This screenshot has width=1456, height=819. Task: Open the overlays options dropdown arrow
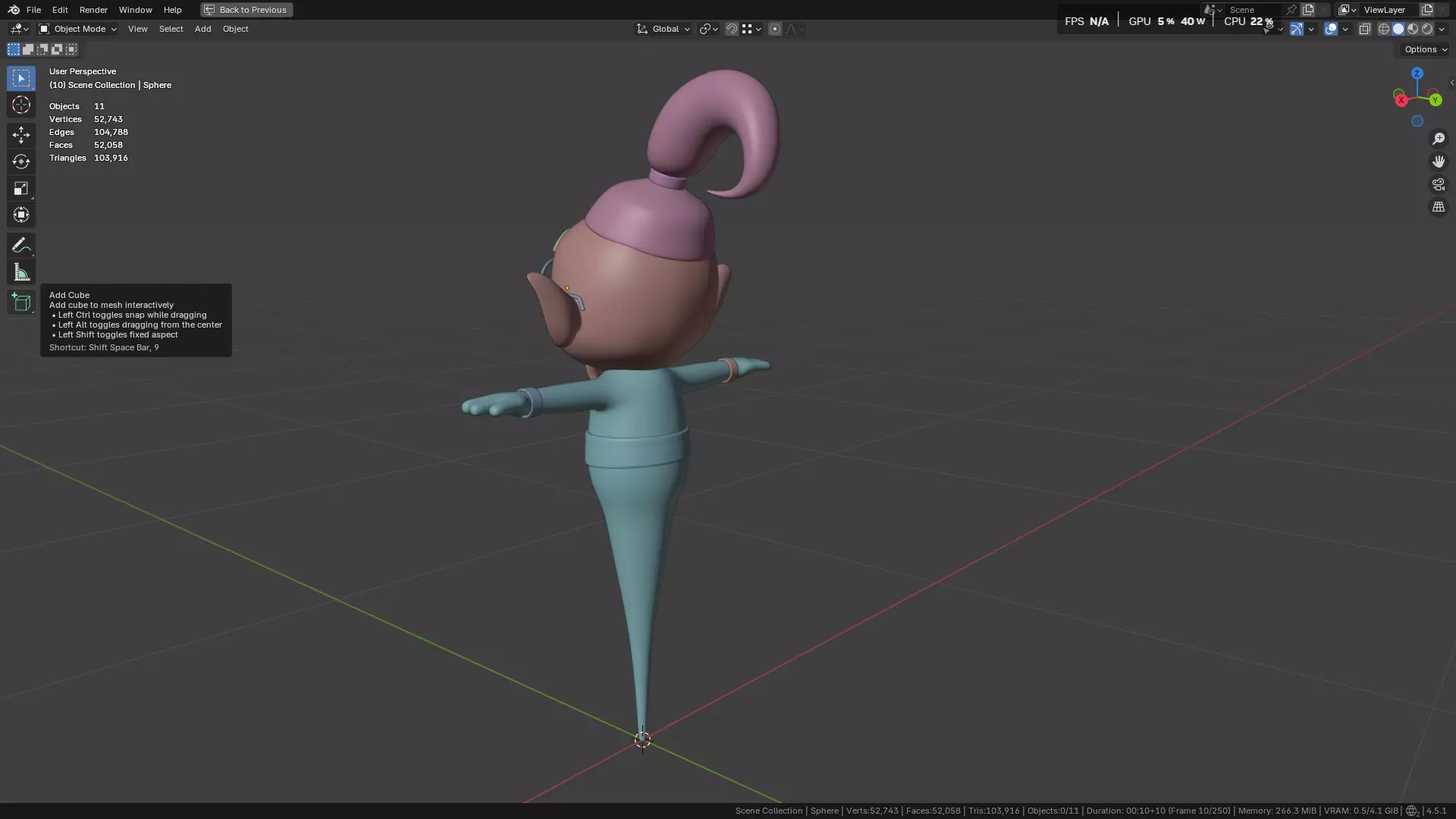pyautogui.click(x=1345, y=29)
